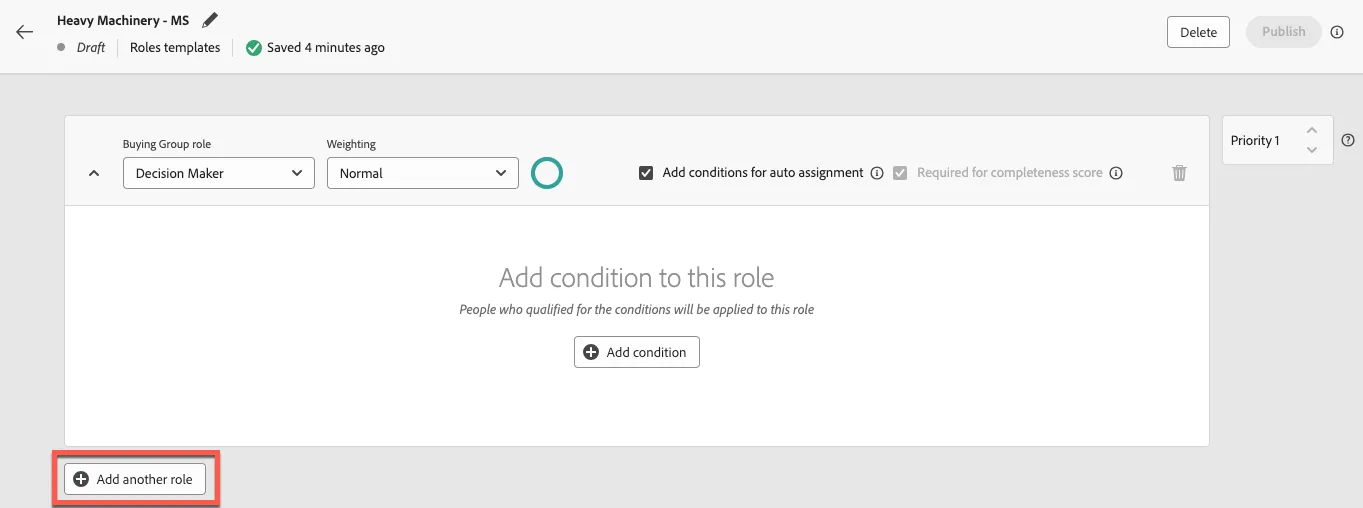Click the Publish button
Image resolution: width=1363 pixels, height=508 pixels.
tap(1284, 32)
